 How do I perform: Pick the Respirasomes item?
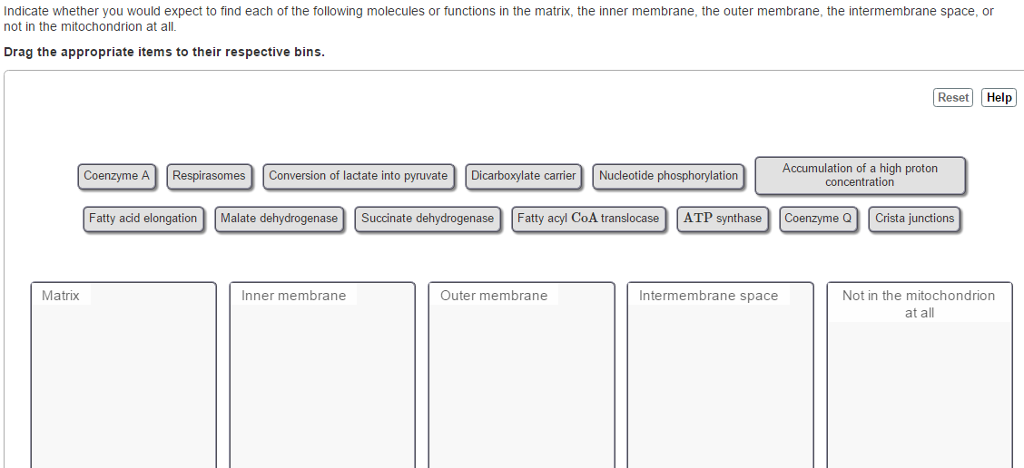coord(209,176)
